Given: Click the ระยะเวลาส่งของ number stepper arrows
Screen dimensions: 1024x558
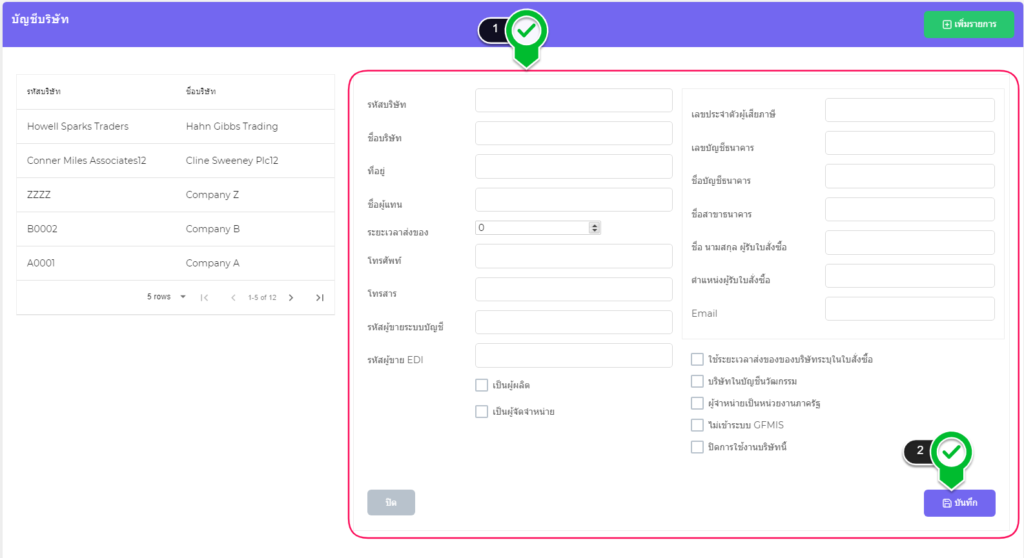Looking at the screenshot, I should coord(595,228).
